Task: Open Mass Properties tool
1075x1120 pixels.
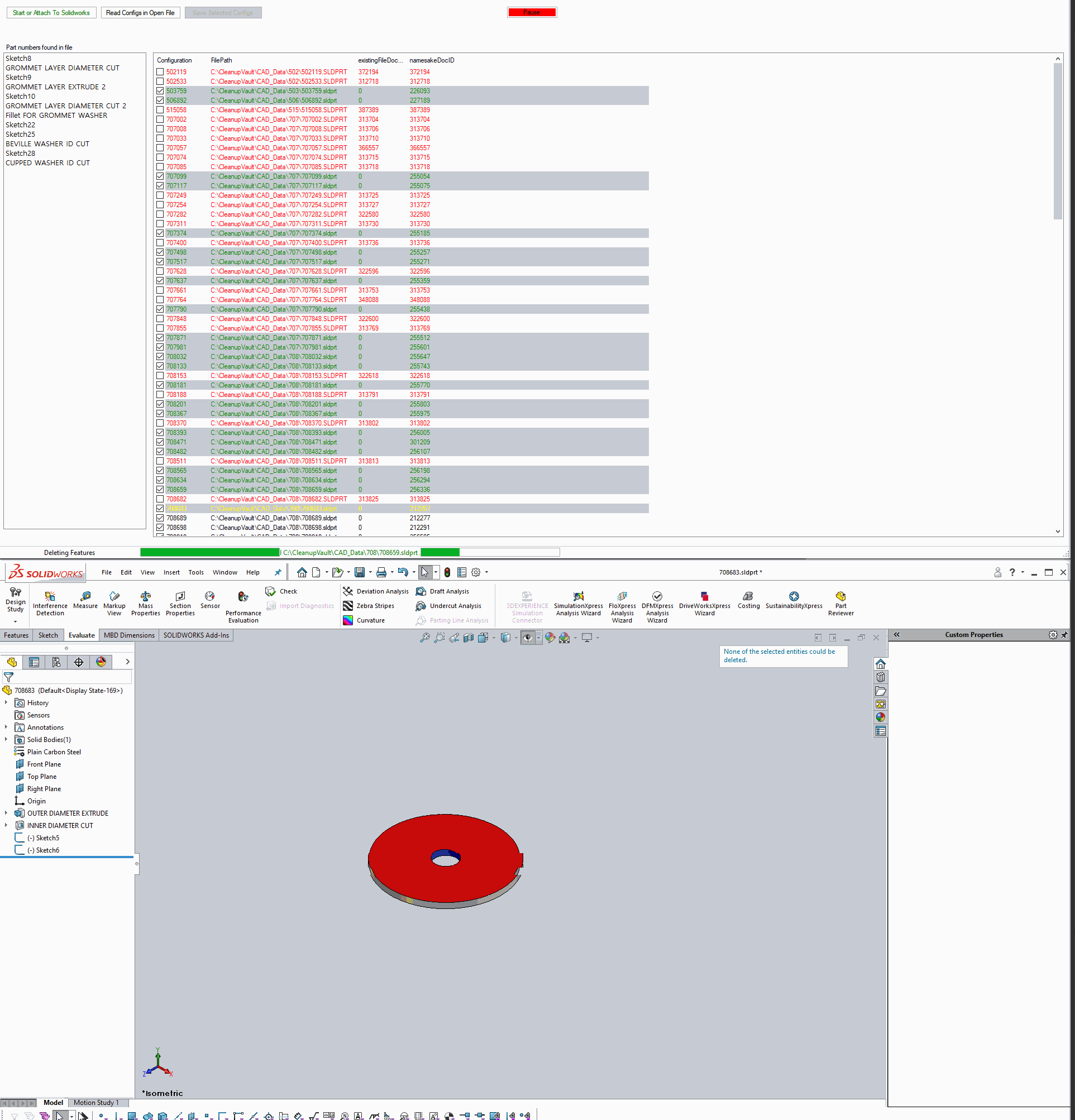Action: [145, 597]
